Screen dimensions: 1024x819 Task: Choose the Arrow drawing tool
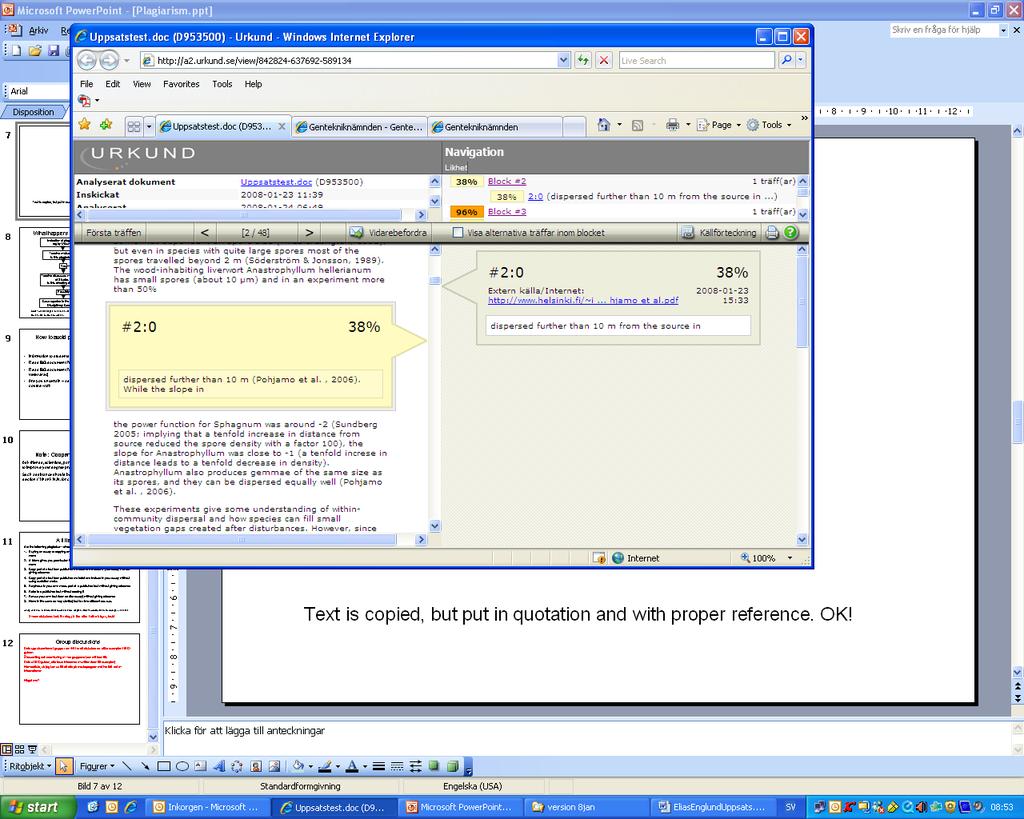145,766
